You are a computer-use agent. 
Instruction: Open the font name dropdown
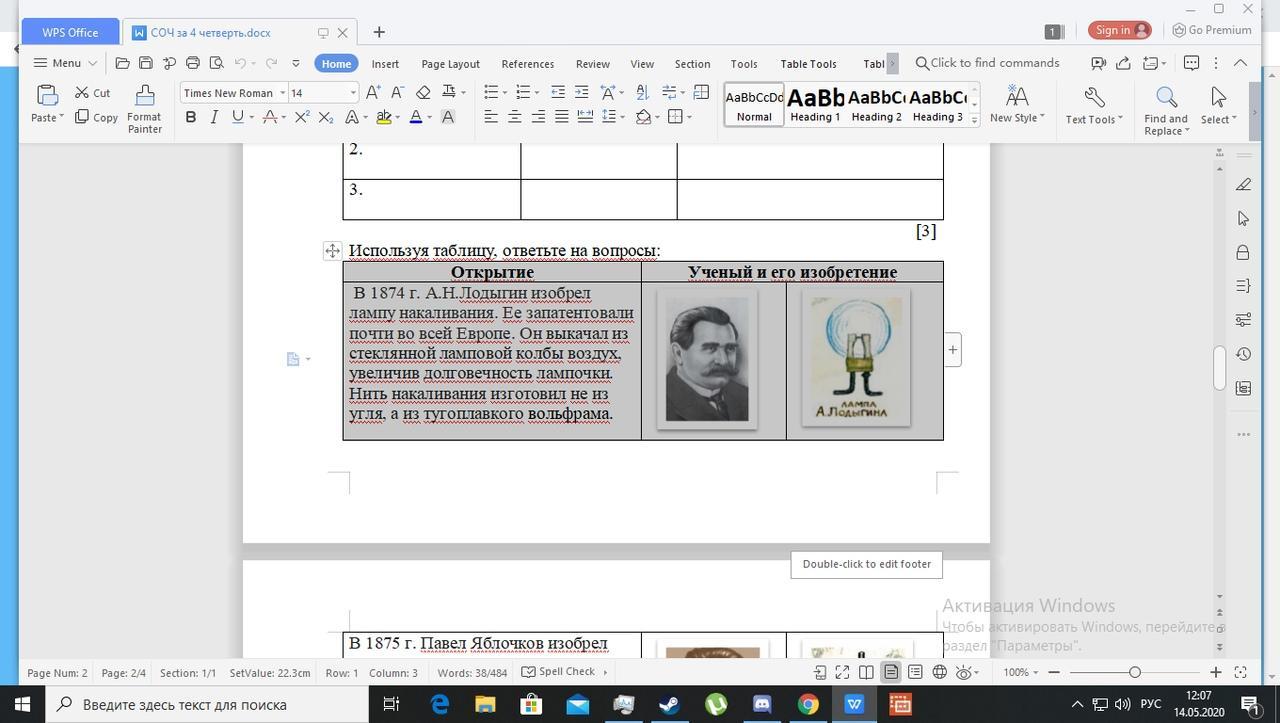282,93
